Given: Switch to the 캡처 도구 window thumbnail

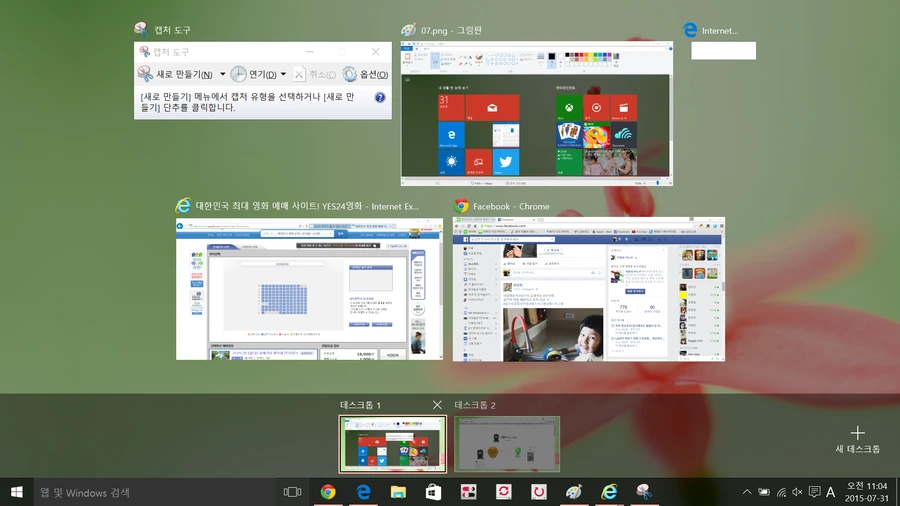Looking at the screenshot, I should [x=263, y=80].
